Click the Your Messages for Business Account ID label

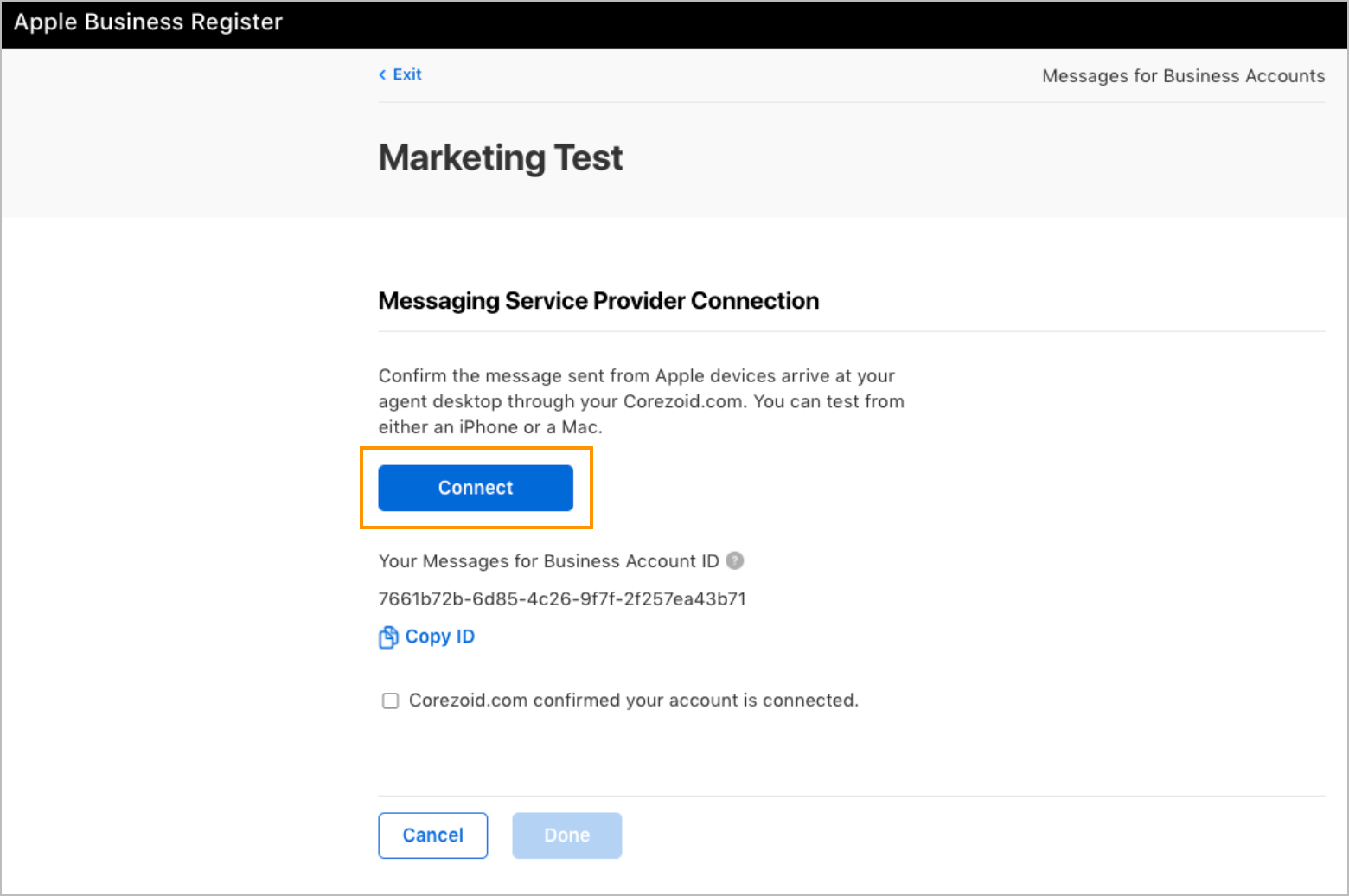pos(549,561)
